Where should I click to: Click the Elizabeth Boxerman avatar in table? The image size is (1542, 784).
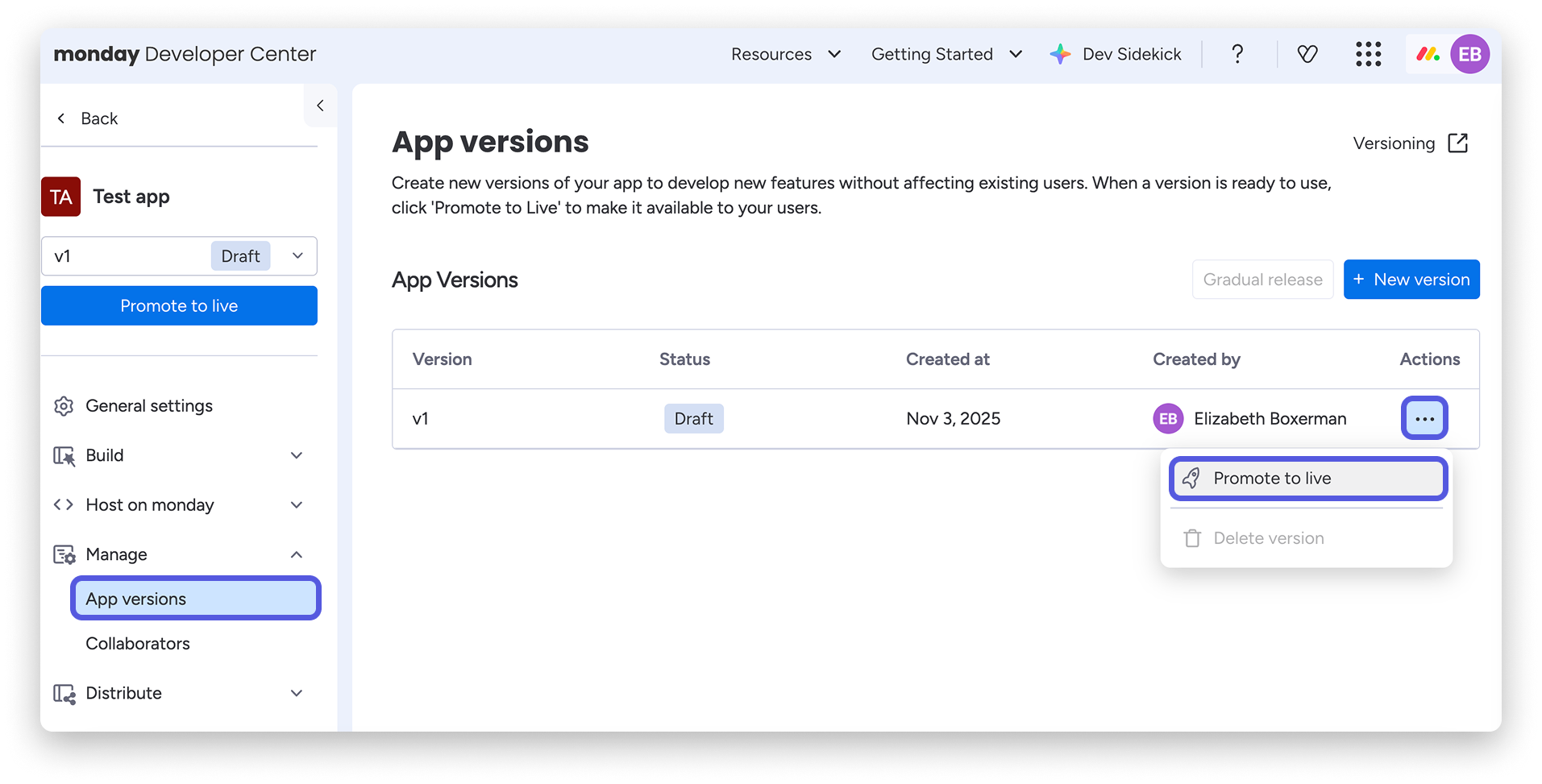[x=1168, y=419]
